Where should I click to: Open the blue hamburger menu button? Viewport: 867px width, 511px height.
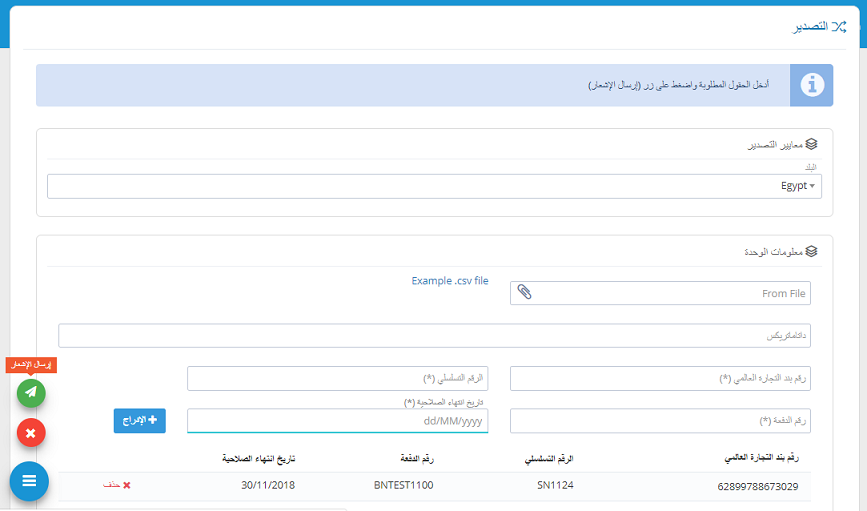pos(29,481)
